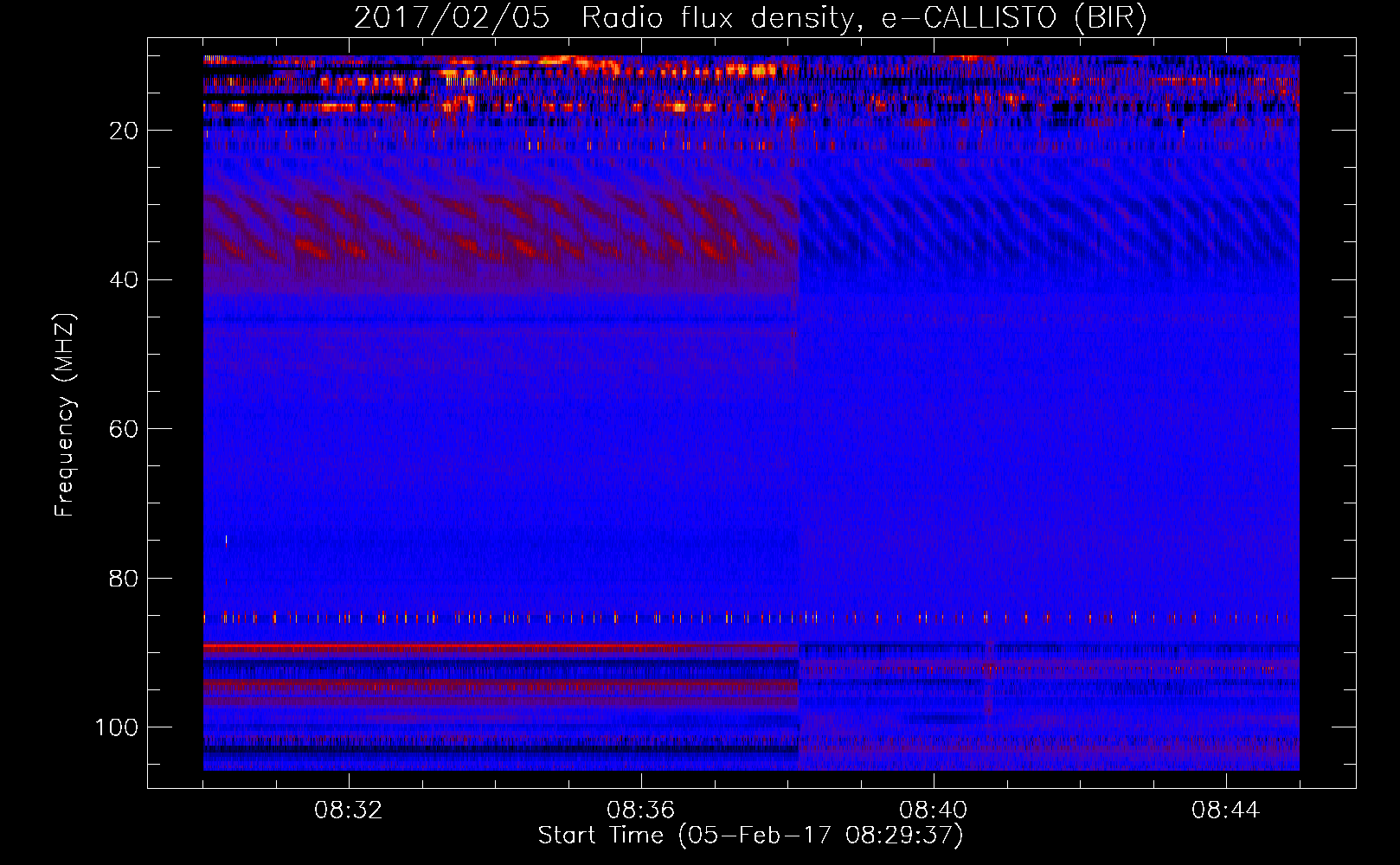Viewport: 1400px width, 865px height.
Task: Click the 100 MHz frequency tick label
Action: pos(118,727)
